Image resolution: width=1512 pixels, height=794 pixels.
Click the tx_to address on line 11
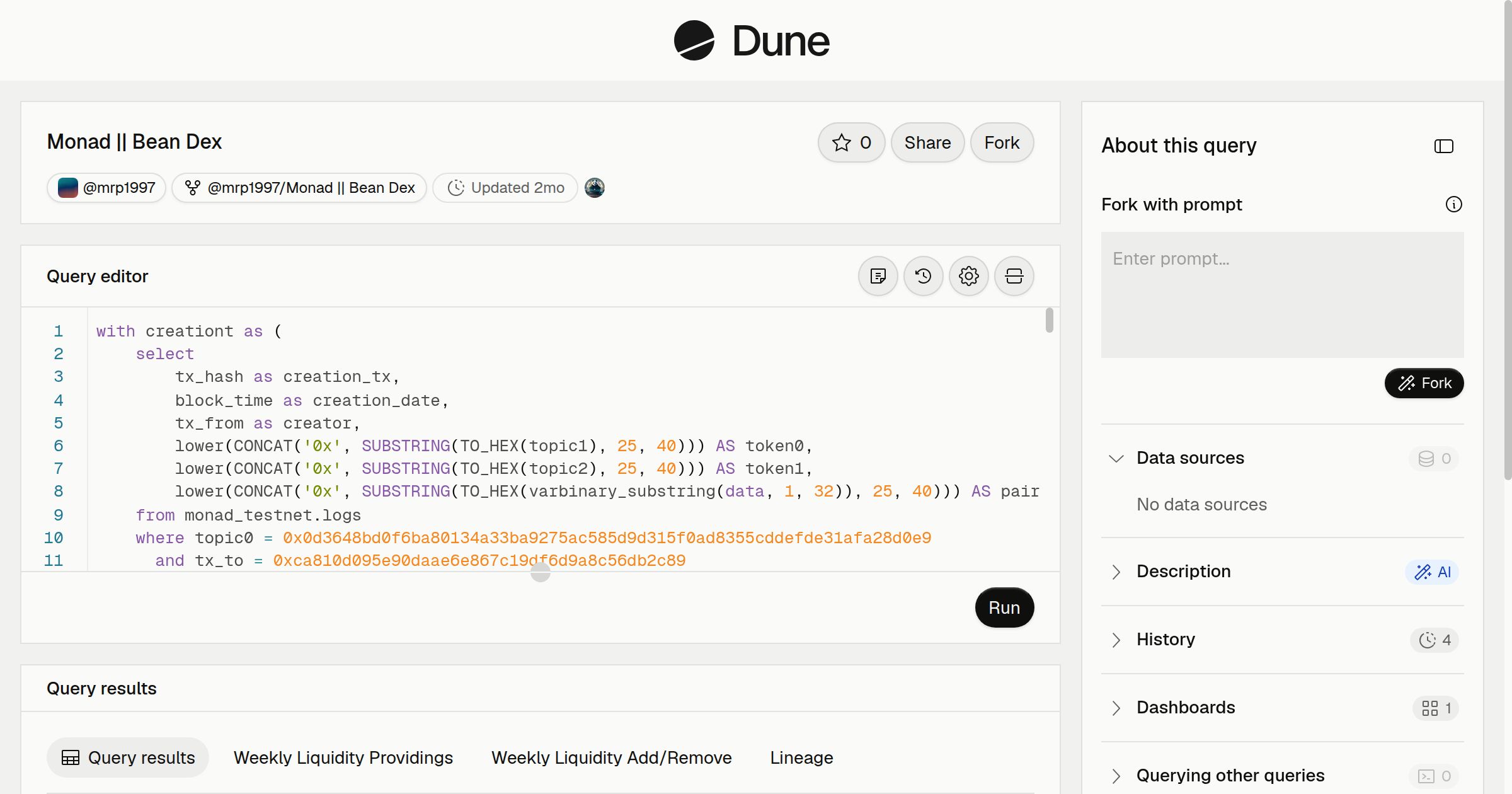click(x=479, y=560)
